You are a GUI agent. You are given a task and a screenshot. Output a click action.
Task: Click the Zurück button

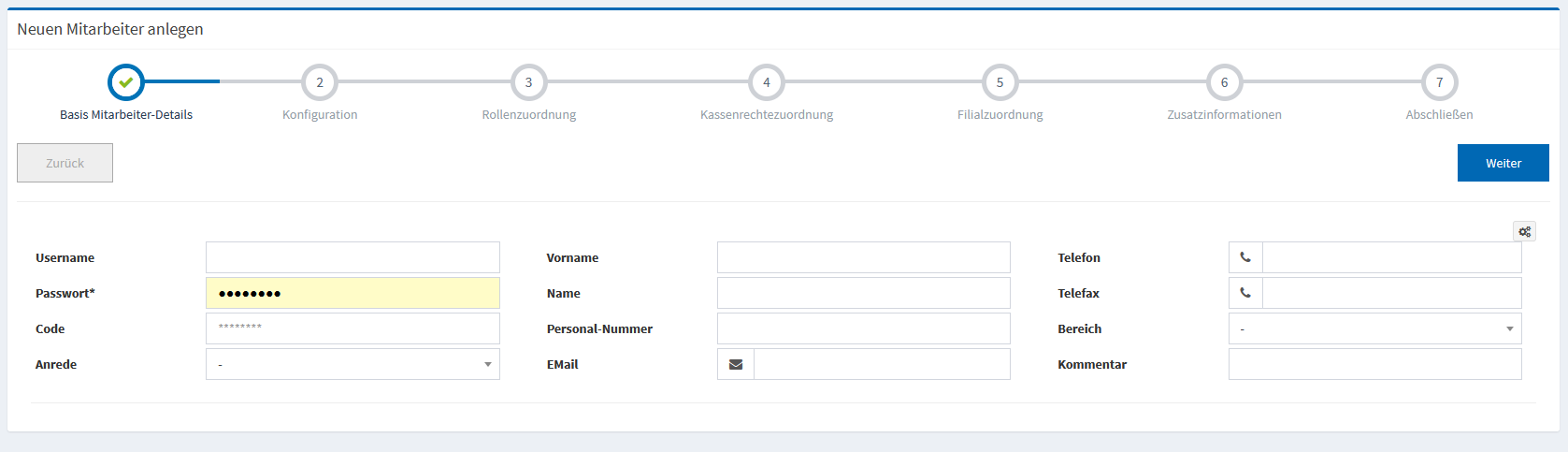point(65,163)
